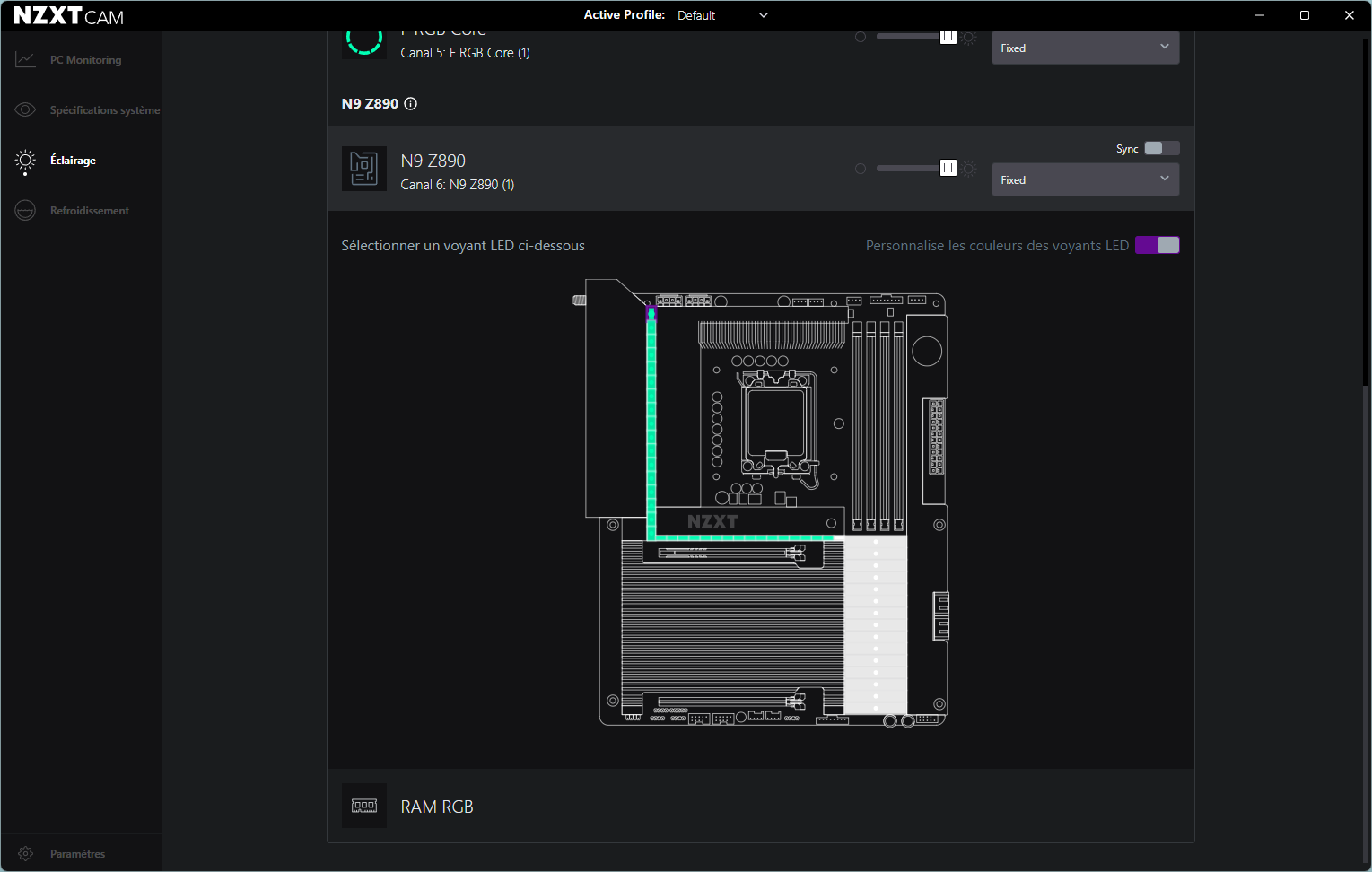Open Paramètres at the sidebar bottom
Image resolution: width=1372 pixels, height=872 pixels.
pyautogui.click(x=77, y=853)
